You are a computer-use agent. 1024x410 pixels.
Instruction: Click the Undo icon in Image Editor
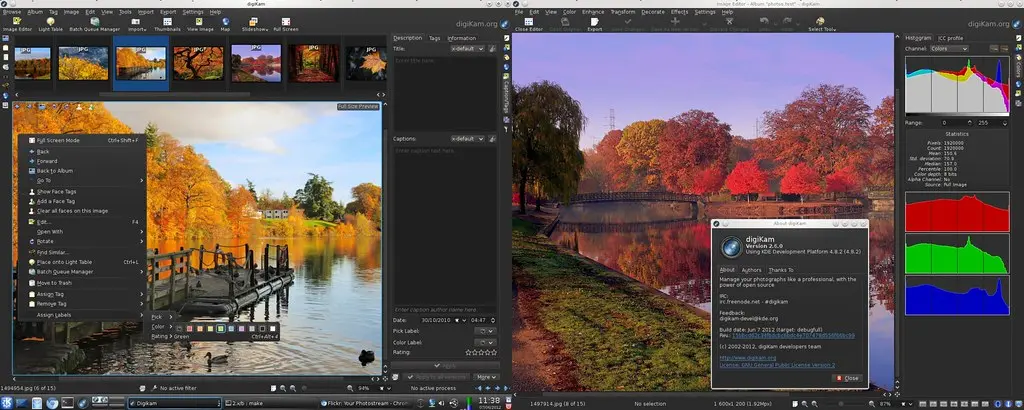click(764, 22)
